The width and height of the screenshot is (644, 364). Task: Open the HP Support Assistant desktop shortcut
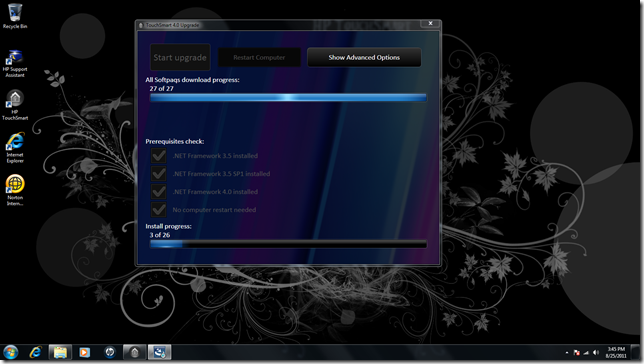pyautogui.click(x=15, y=64)
